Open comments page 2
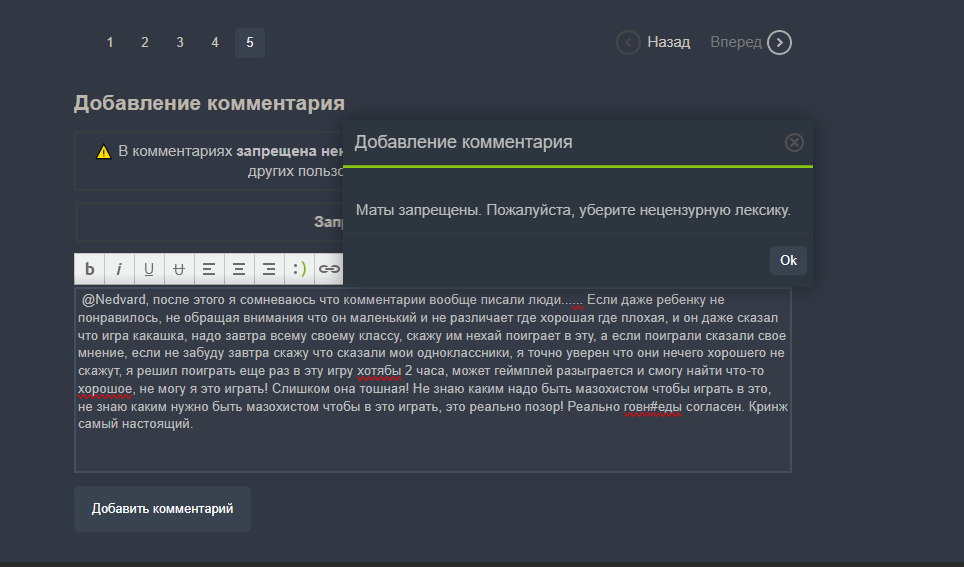The height and width of the screenshot is (567, 964). point(145,43)
